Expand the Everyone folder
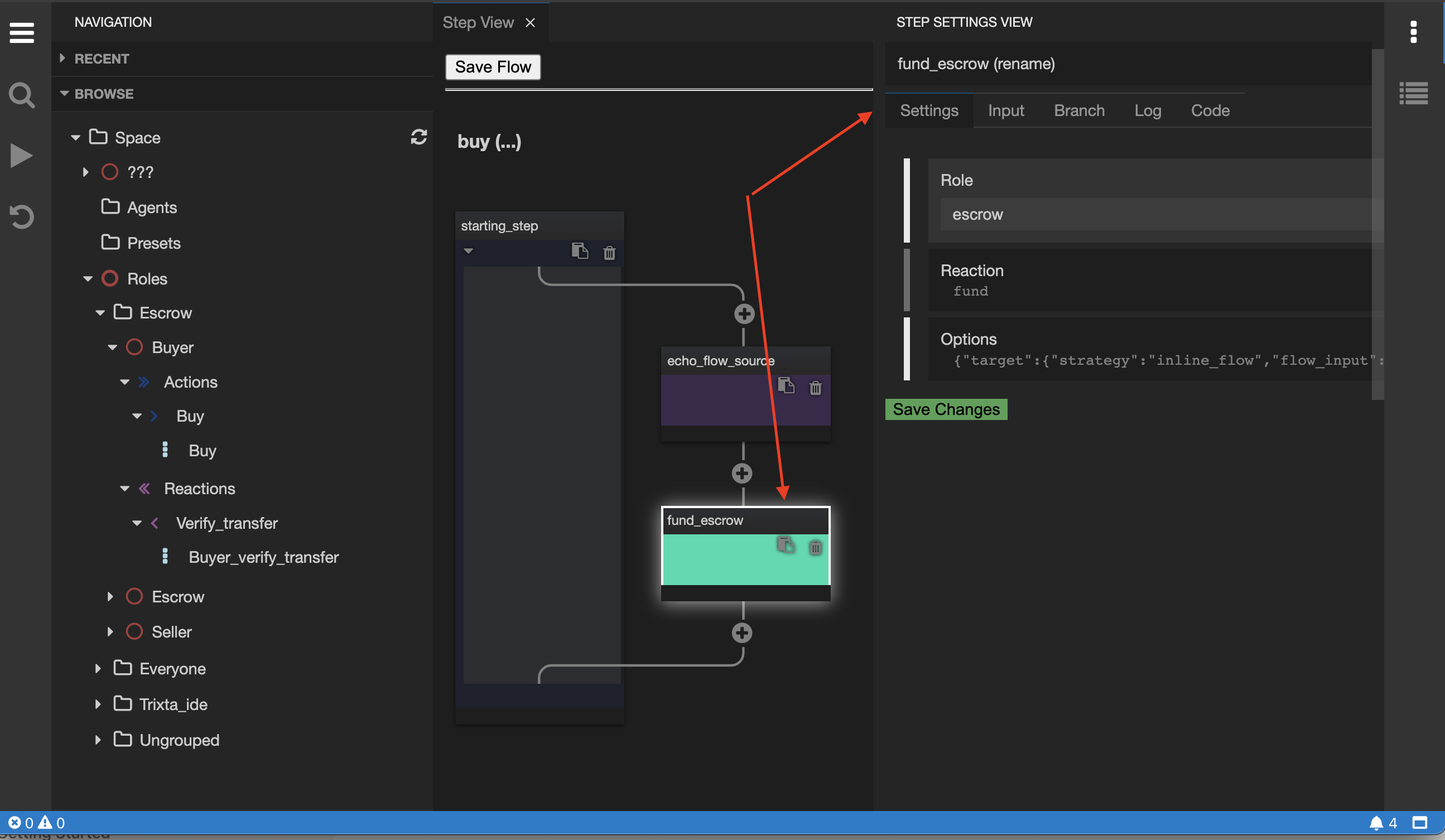The width and height of the screenshot is (1445, 840). pos(98,669)
